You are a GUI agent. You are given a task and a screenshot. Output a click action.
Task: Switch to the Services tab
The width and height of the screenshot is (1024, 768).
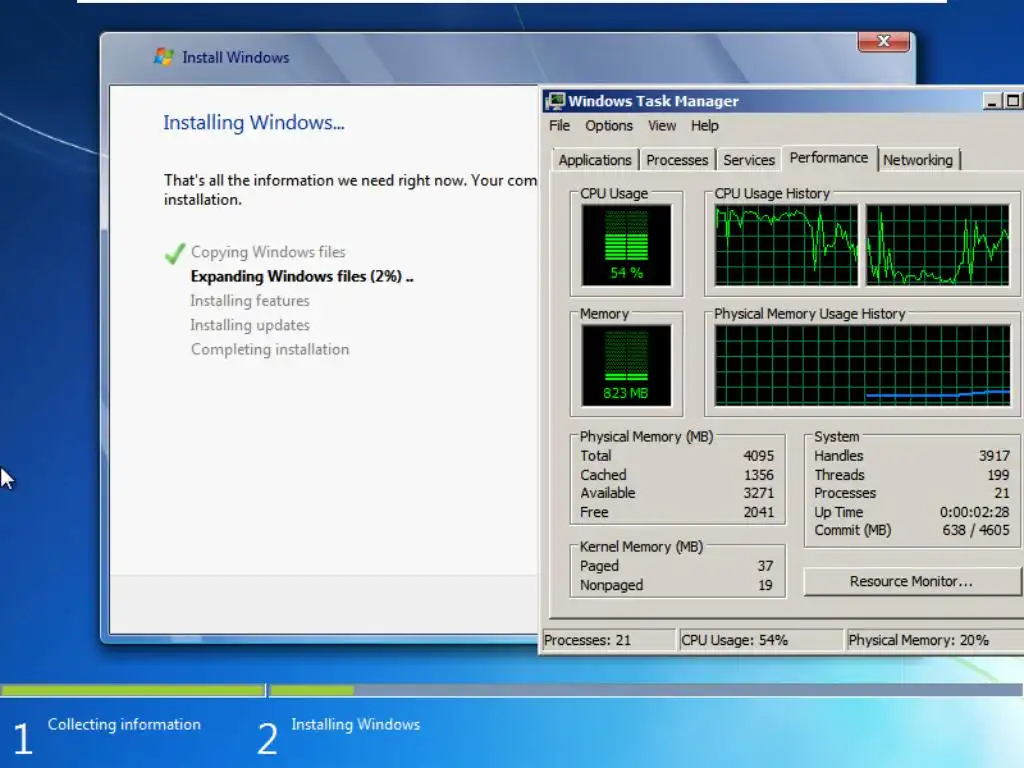point(749,160)
